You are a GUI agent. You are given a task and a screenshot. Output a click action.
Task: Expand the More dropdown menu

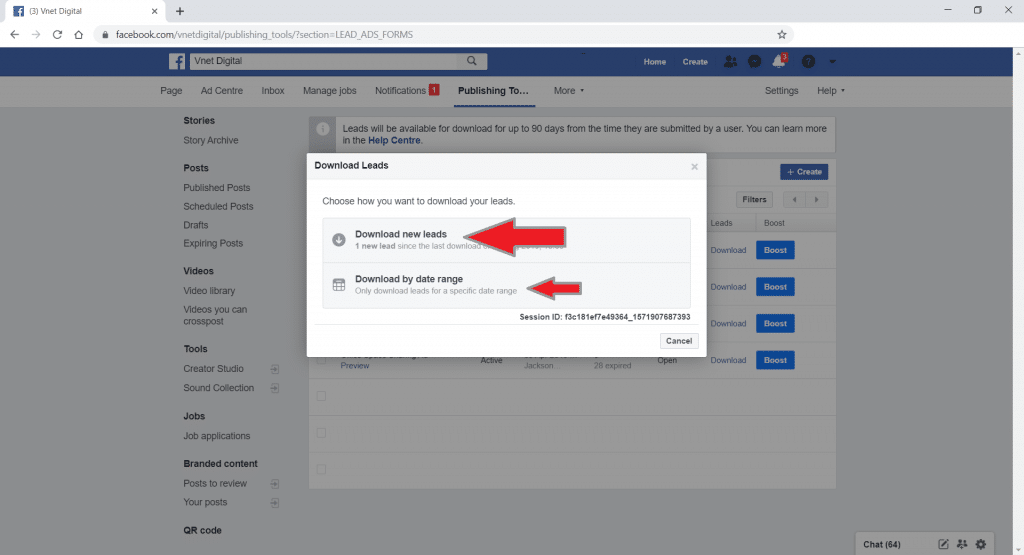(x=569, y=91)
